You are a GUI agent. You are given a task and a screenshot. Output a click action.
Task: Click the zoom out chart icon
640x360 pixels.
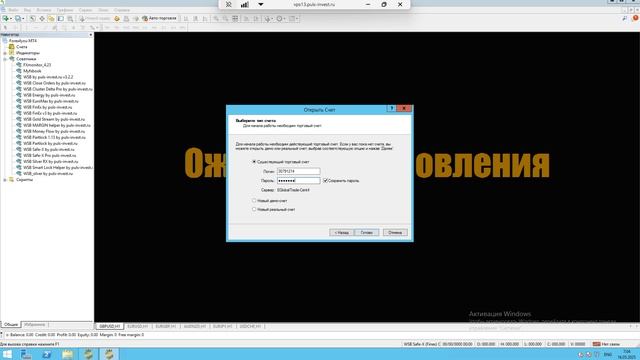(225, 18)
